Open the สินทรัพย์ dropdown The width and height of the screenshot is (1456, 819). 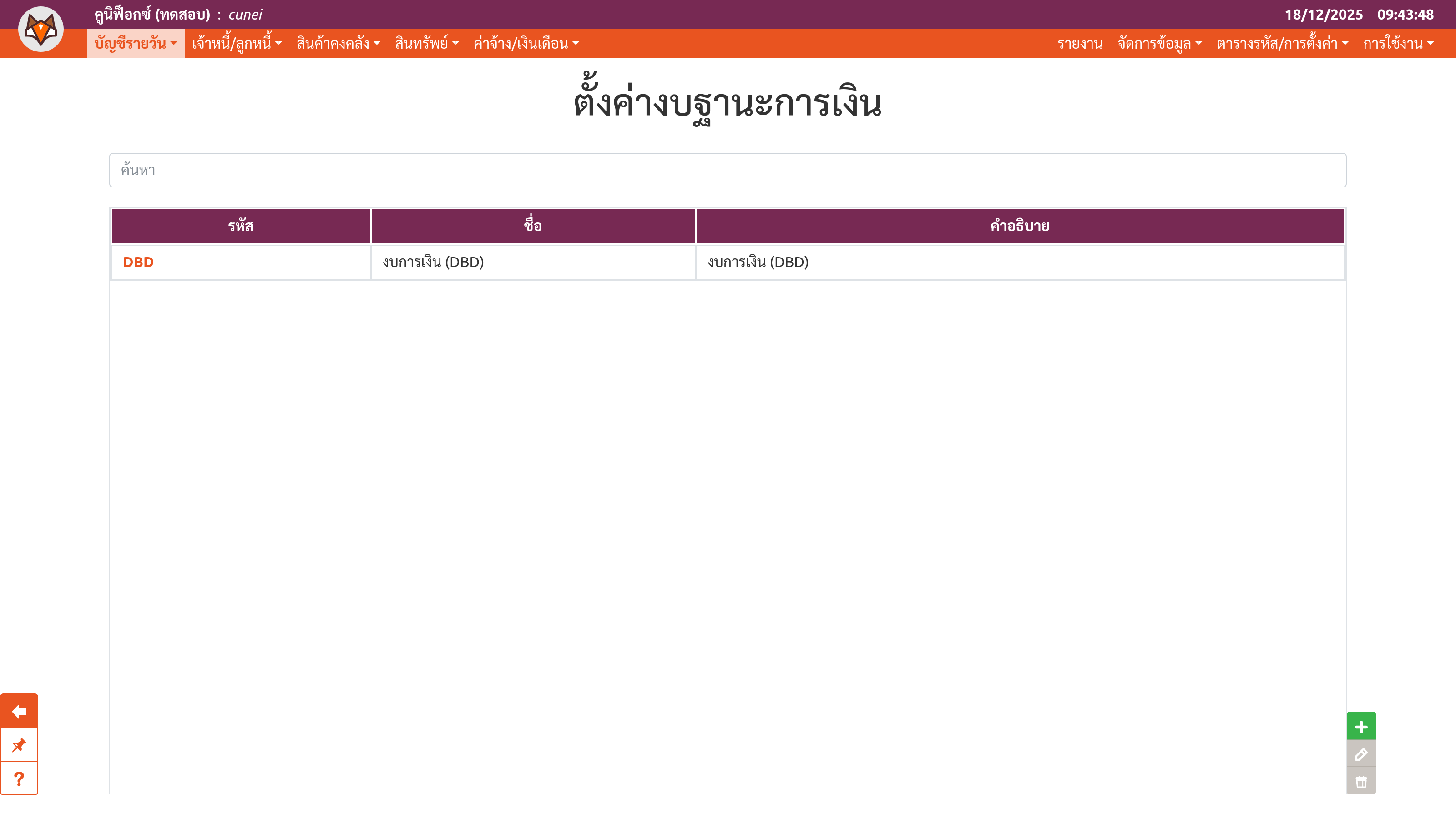click(x=427, y=44)
